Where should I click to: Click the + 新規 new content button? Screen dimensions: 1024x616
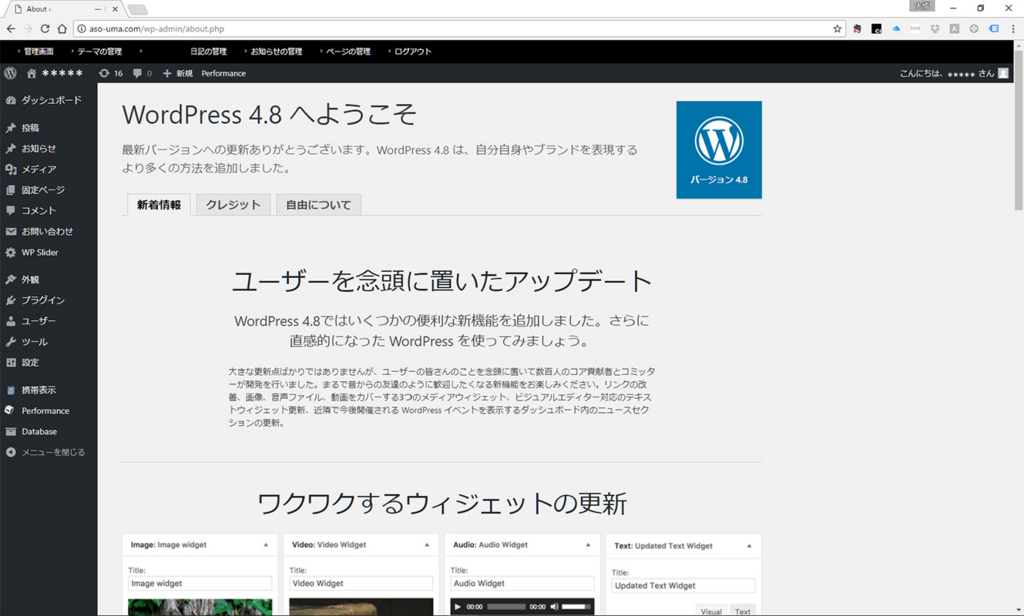pos(178,73)
